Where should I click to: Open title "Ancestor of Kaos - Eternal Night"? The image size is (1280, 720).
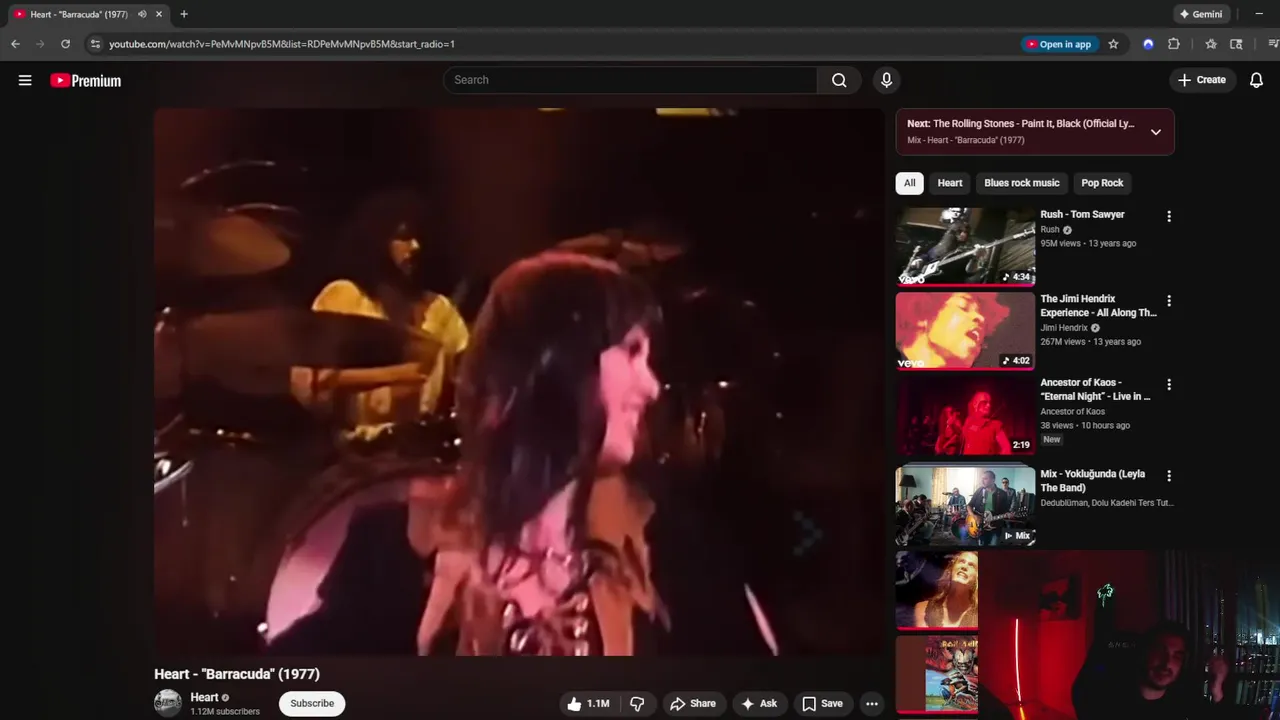[x=1095, y=389]
